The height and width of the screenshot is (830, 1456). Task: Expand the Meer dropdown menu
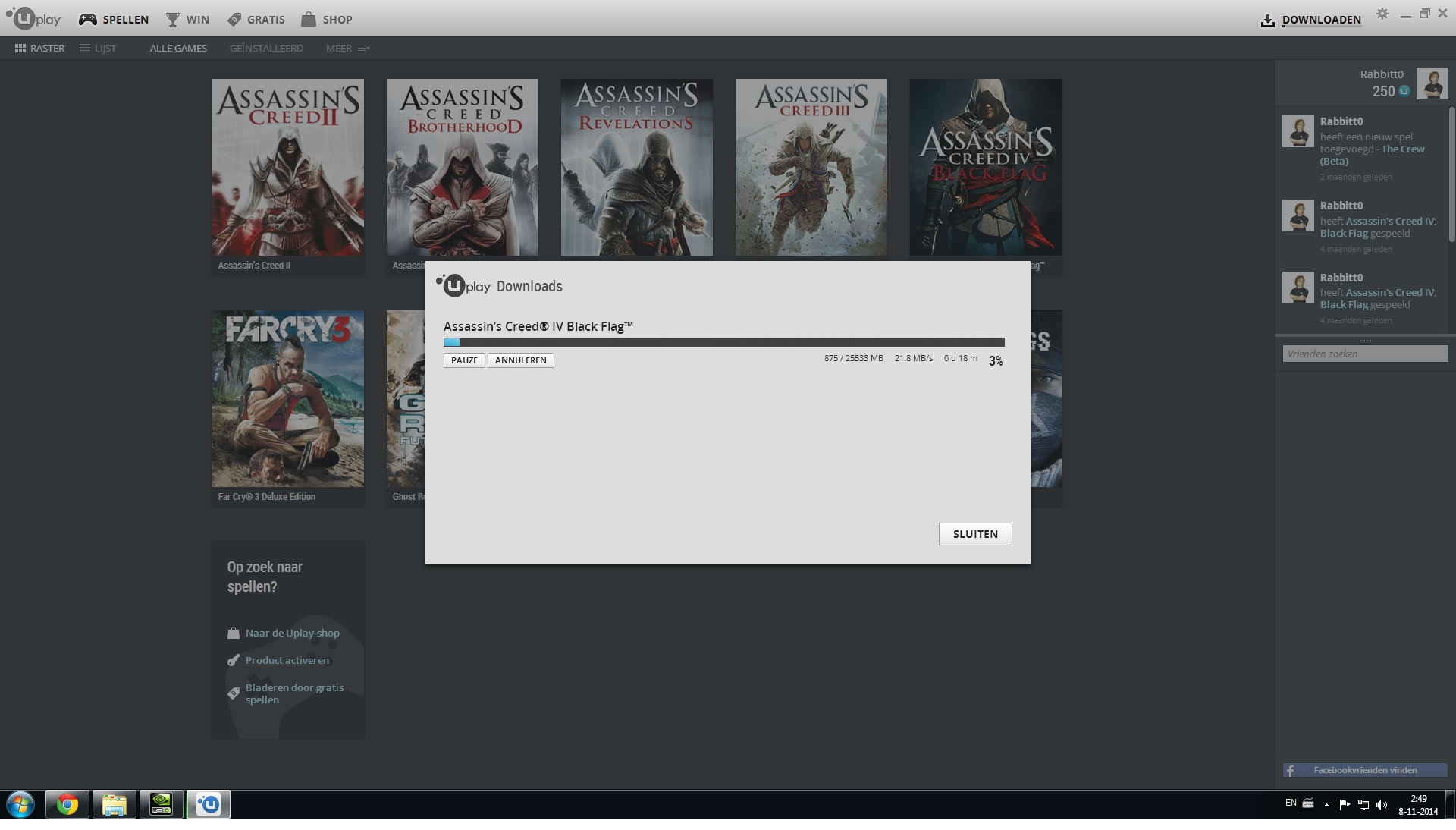347,48
